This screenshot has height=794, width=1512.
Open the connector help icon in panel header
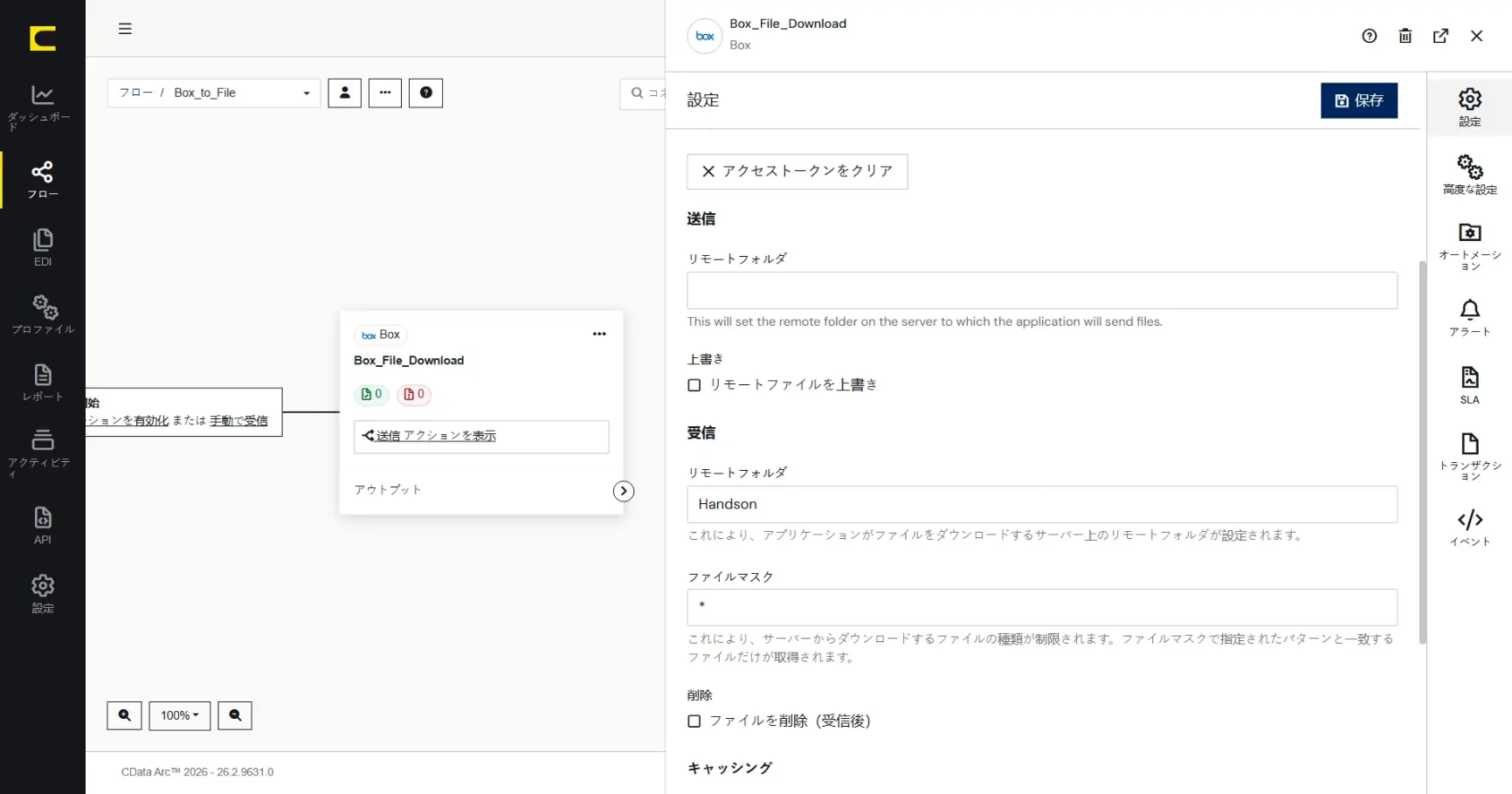1369,36
